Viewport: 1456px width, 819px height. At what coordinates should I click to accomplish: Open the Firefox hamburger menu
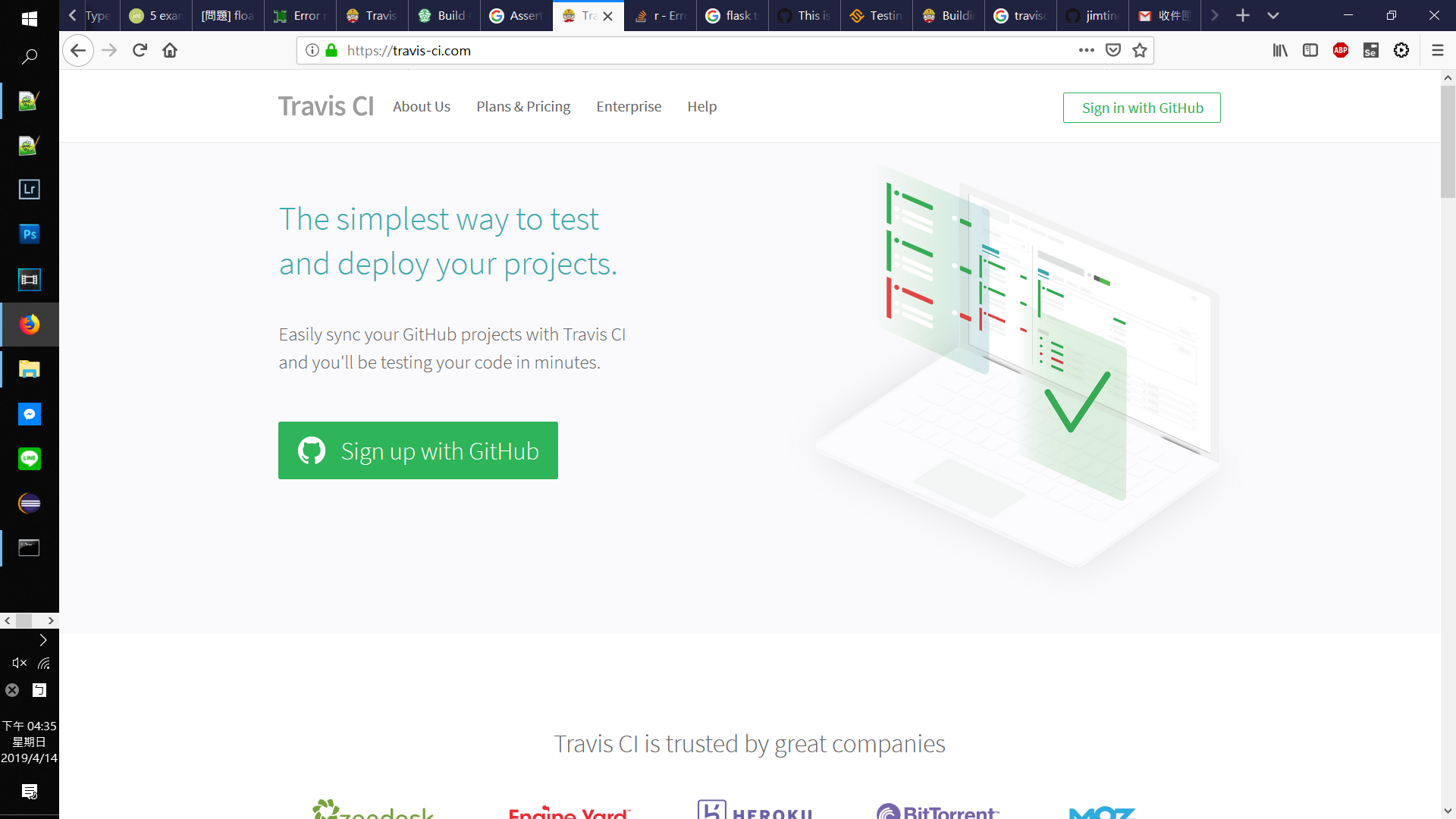click(1437, 50)
